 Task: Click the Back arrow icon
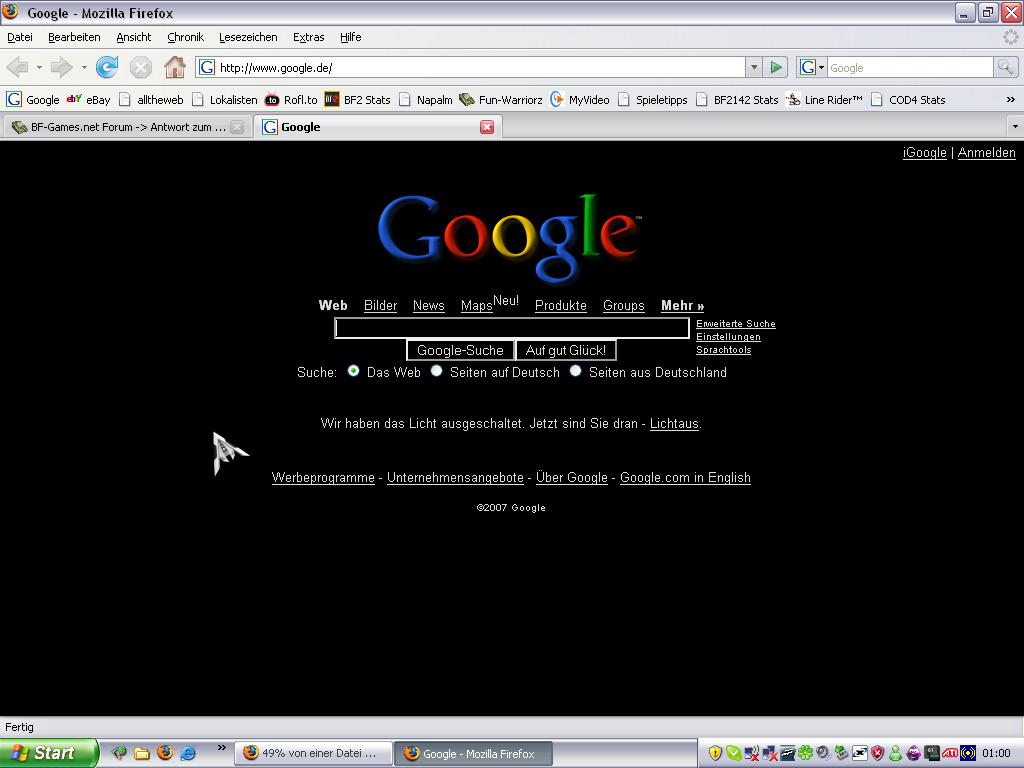tap(17, 67)
